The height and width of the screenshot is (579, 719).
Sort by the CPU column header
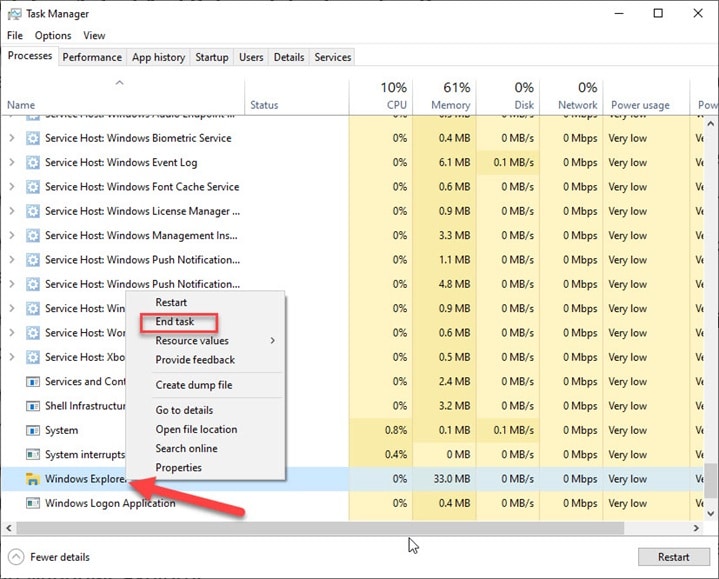point(381,97)
